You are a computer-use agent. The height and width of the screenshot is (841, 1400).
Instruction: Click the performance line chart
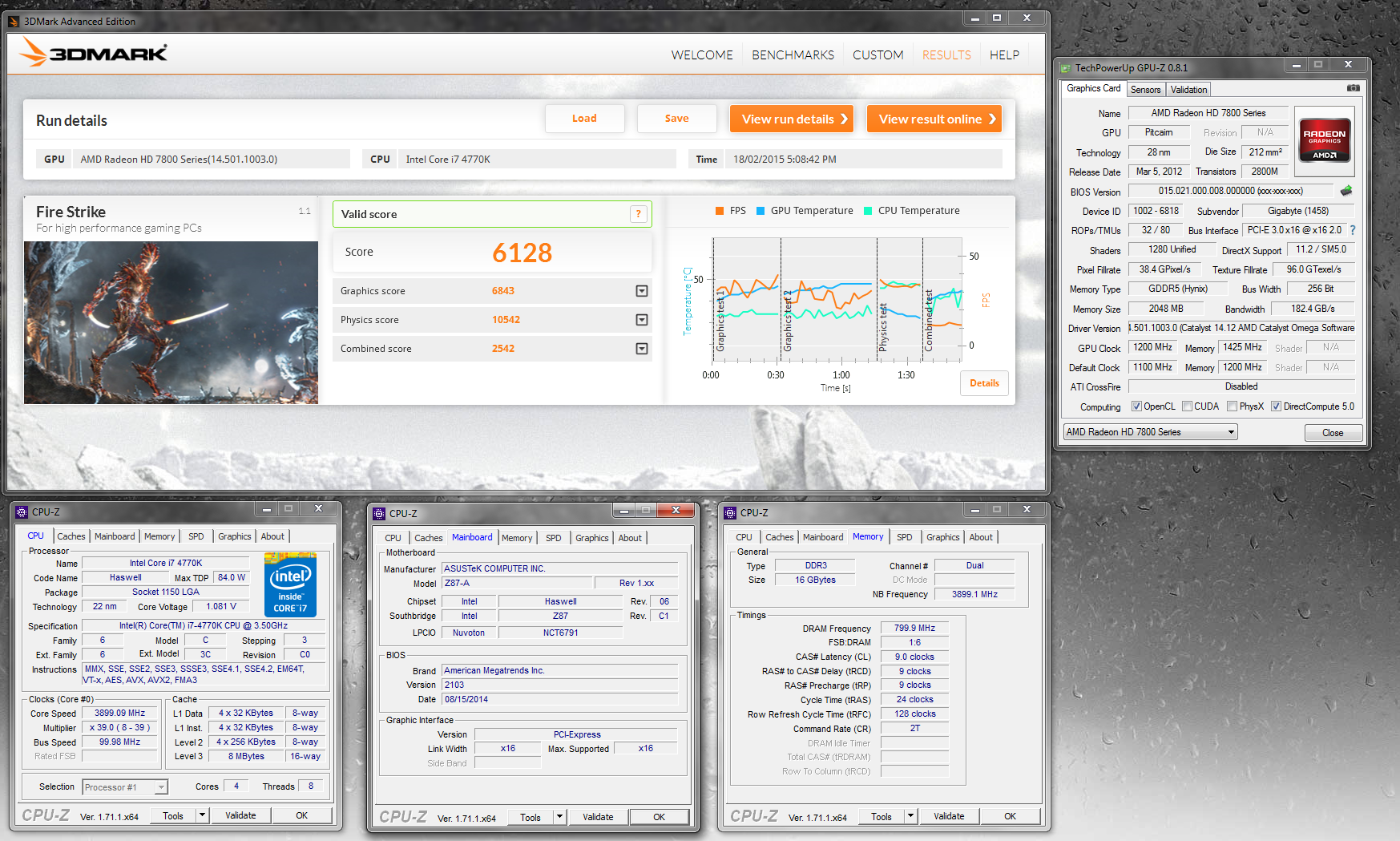click(x=837, y=300)
